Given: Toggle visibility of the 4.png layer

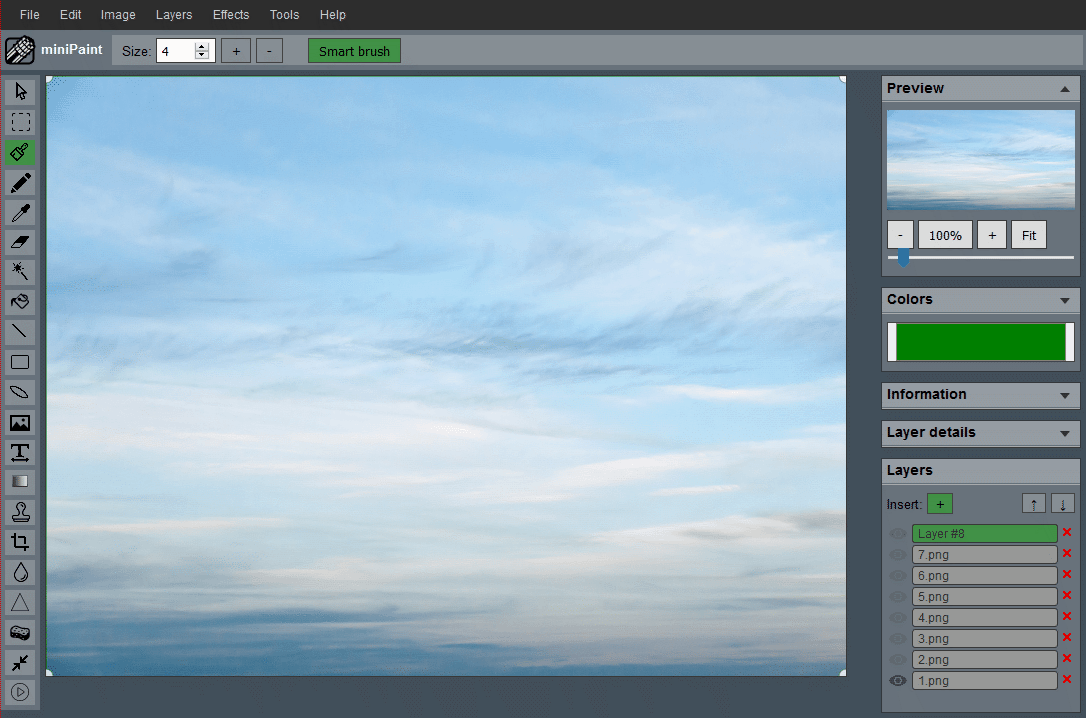Looking at the screenshot, I should (897, 617).
